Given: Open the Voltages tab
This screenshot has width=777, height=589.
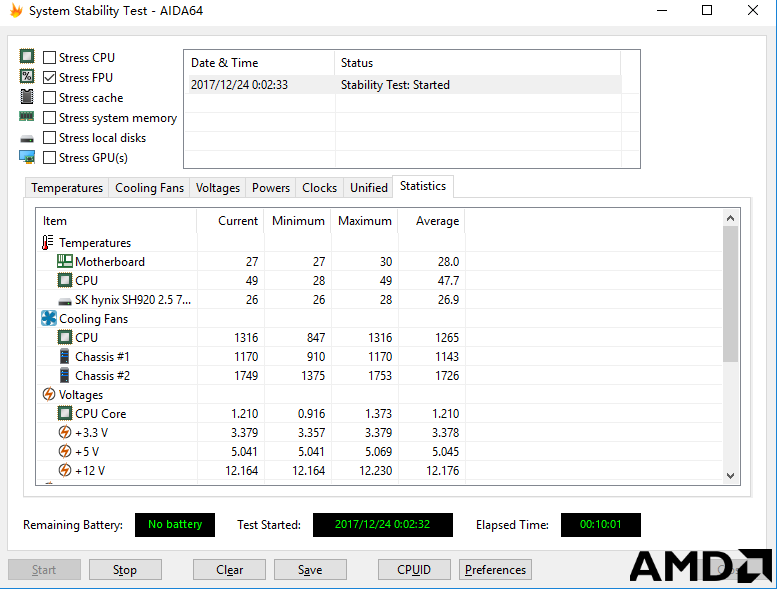Looking at the screenshot, I should point(218,188).
